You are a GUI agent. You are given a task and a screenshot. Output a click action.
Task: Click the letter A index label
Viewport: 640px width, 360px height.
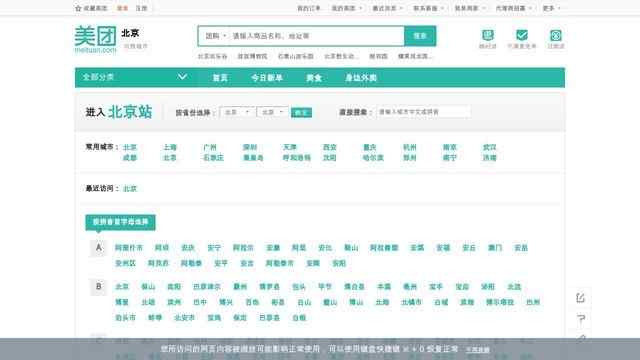(x=98, y=247)
